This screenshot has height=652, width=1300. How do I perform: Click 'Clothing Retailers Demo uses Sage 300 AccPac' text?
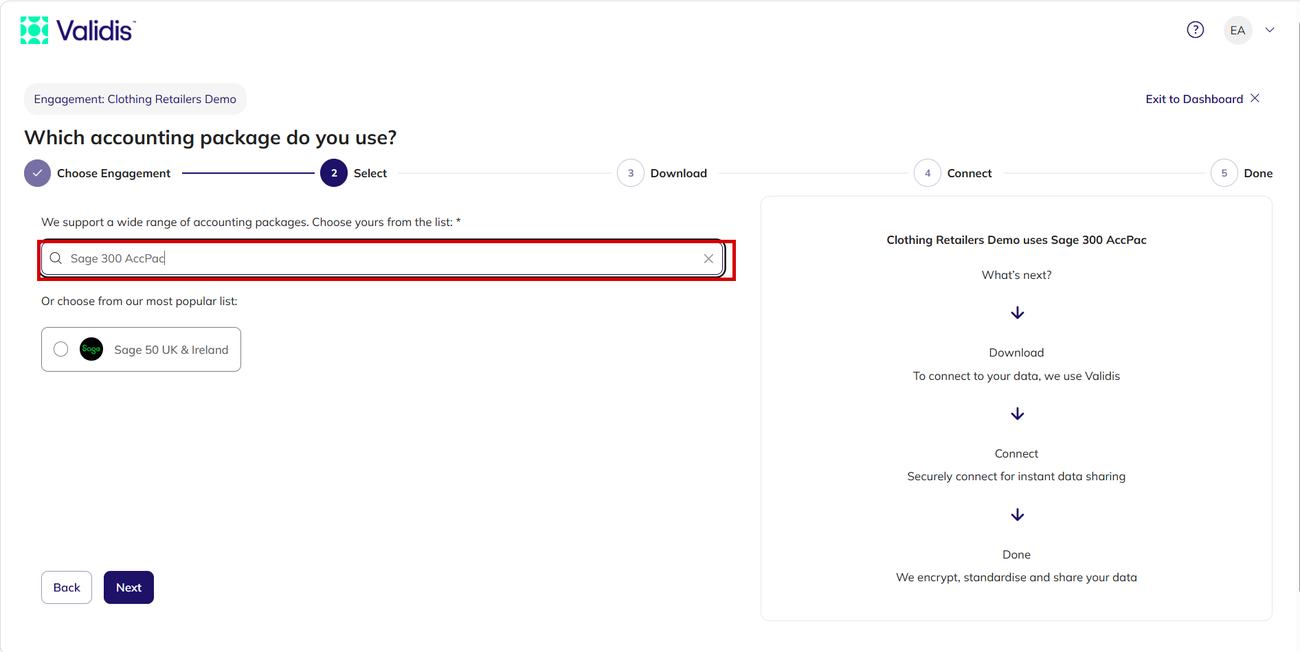pos(1016,240)
